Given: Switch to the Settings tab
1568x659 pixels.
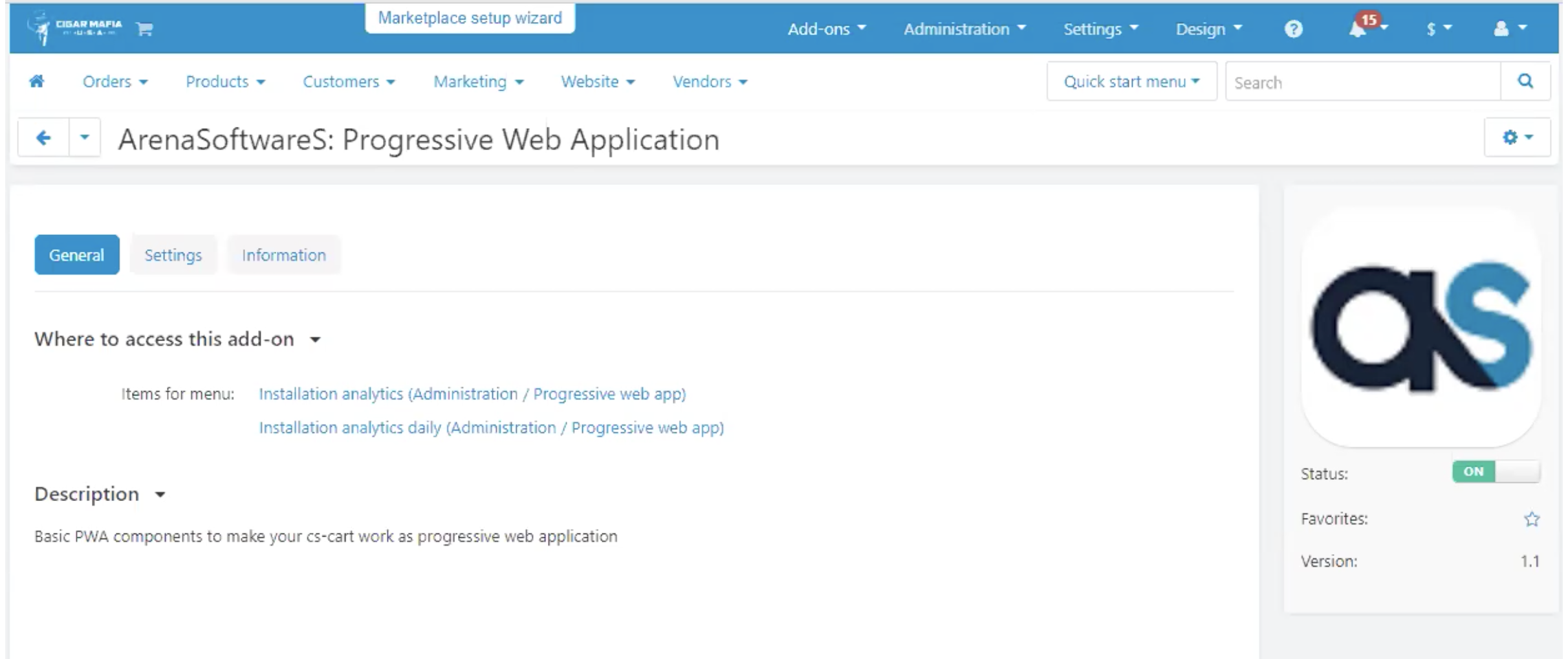Looking at the screenshot, I should [x=173, y=254].
